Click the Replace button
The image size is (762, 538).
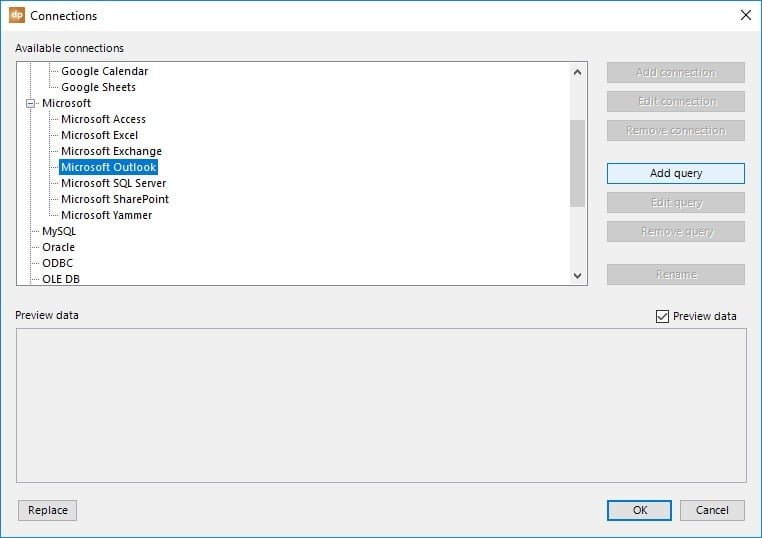pyautogui.click(x=48, y=510)
